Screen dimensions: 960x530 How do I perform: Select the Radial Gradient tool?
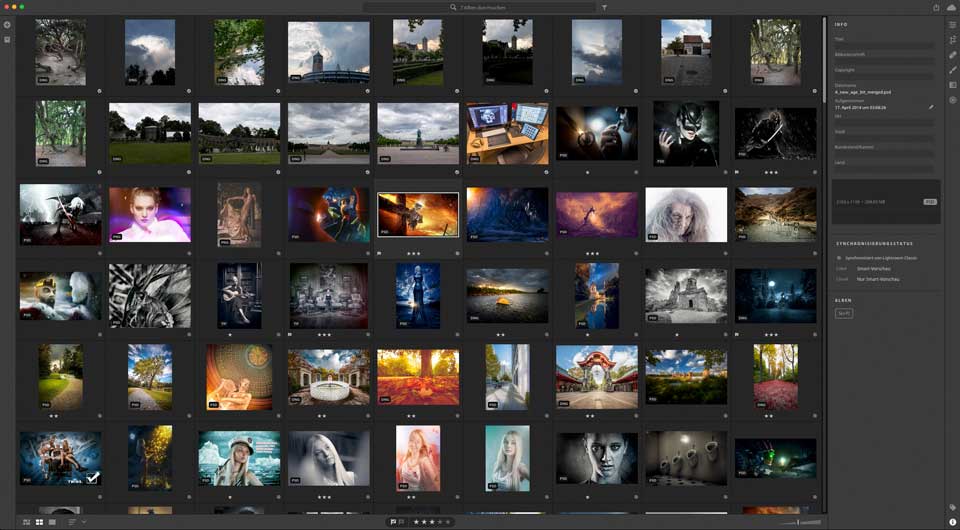pyautogui.click(x=952, y=100)
